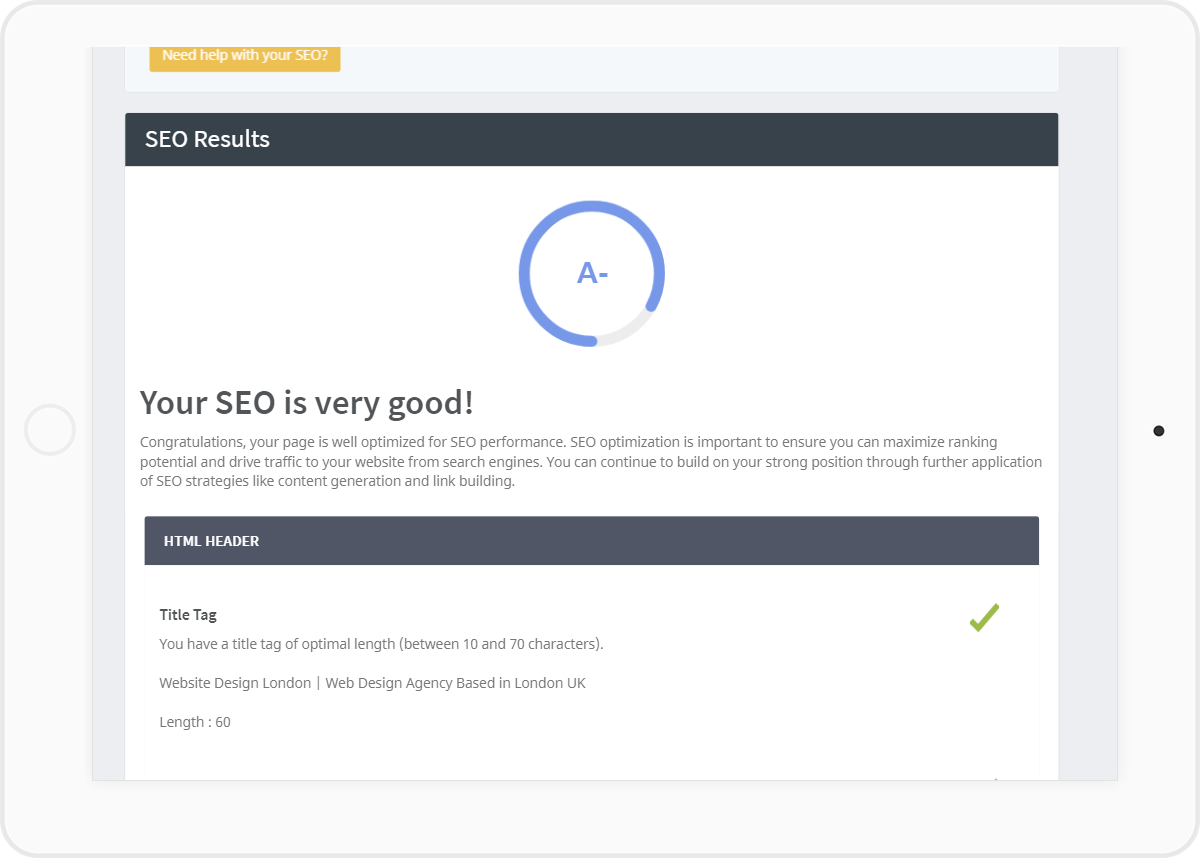Click the 'Need help with your SEO?' button
Image resolution: width=1200 pixels, height=858 pixels.
click(x=245, y=57)
